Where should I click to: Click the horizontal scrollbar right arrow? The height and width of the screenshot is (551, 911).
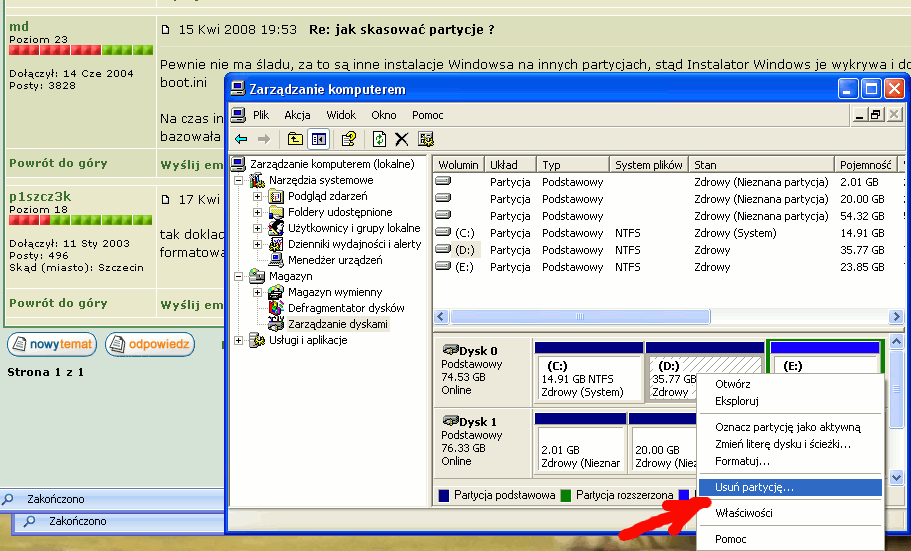[896, 317]
